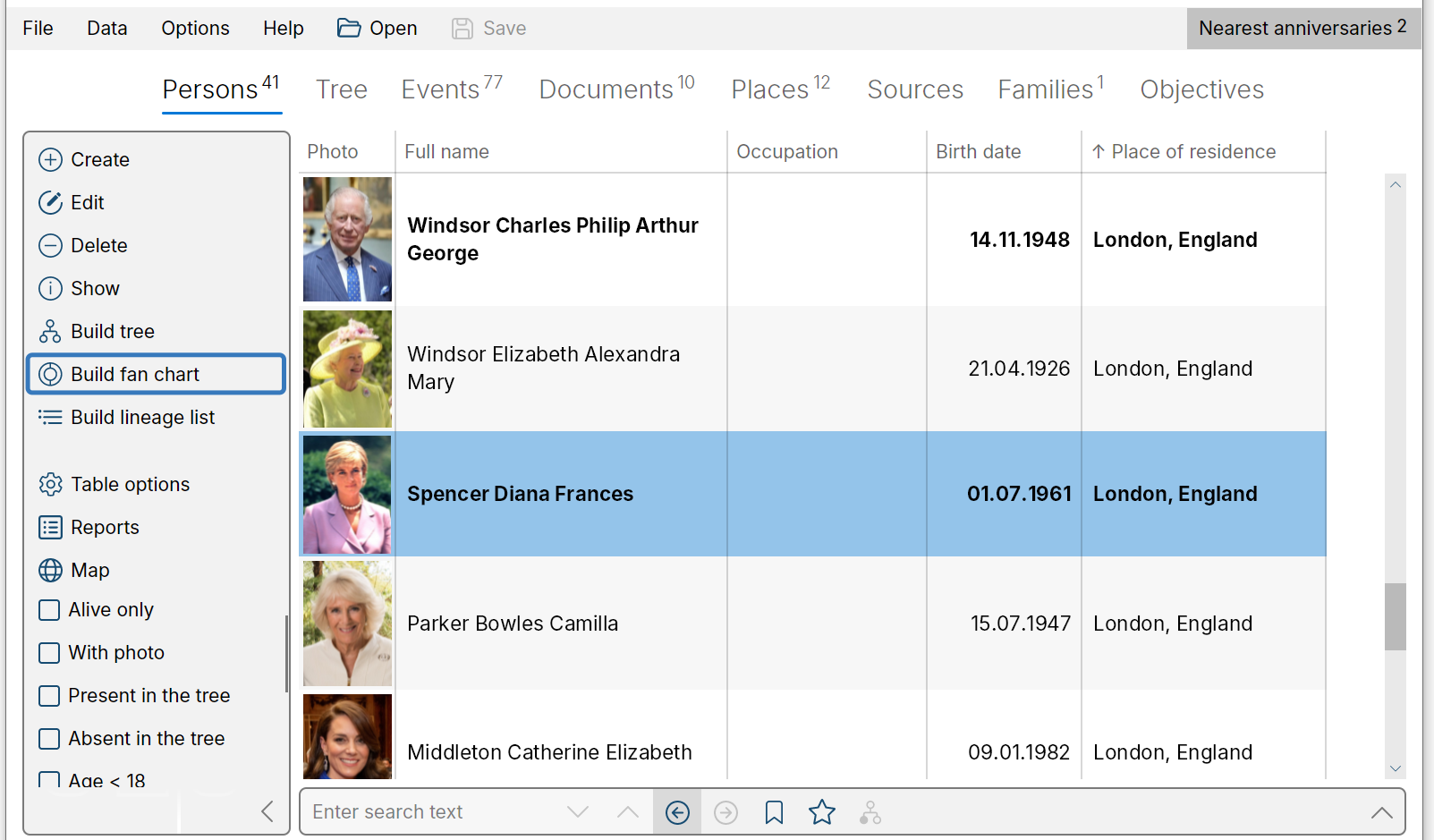Click the tree icon in the search bar
Image resolution: width=1434 pixels, height=840 pixels.
(870, 812)
